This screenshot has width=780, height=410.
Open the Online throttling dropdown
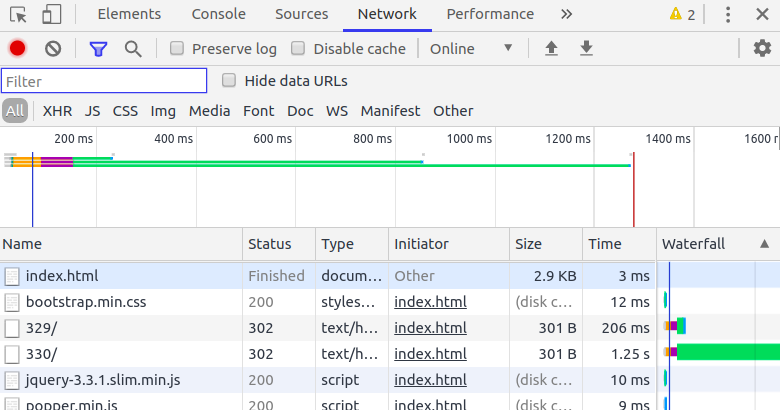pos(471,49)
